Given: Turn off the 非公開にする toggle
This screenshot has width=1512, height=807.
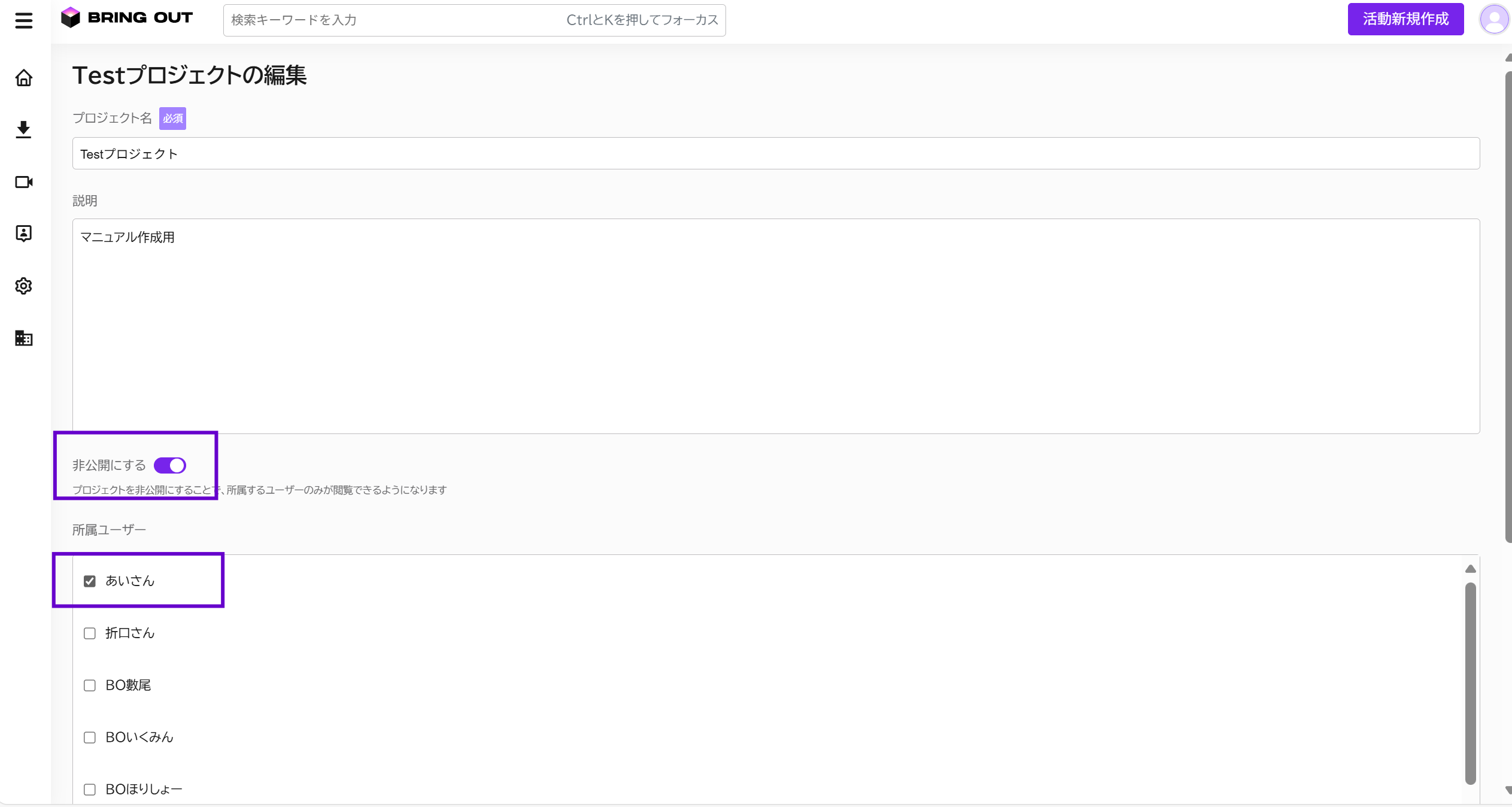Looking at the screenshot, I should point(170,465).
